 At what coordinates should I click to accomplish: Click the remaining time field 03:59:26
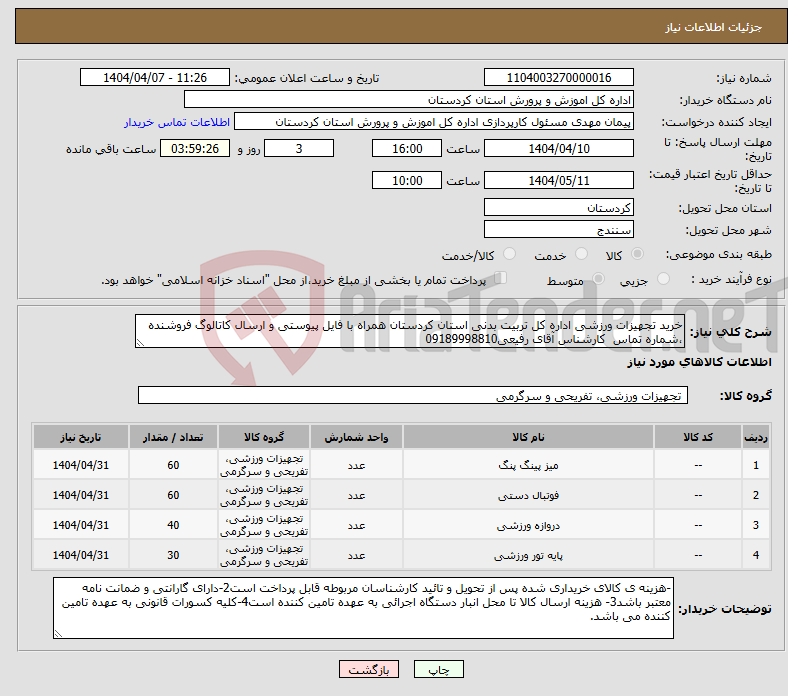pos(195,148)
